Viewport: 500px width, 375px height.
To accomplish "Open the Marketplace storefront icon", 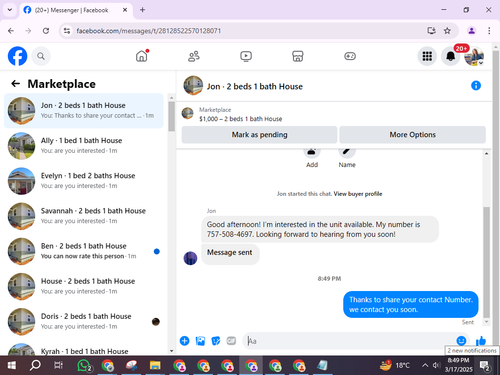I will click(298, 56).
